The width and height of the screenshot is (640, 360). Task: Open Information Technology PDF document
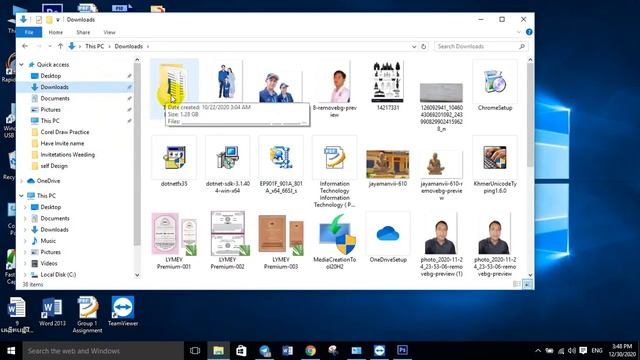coord(334,172)
